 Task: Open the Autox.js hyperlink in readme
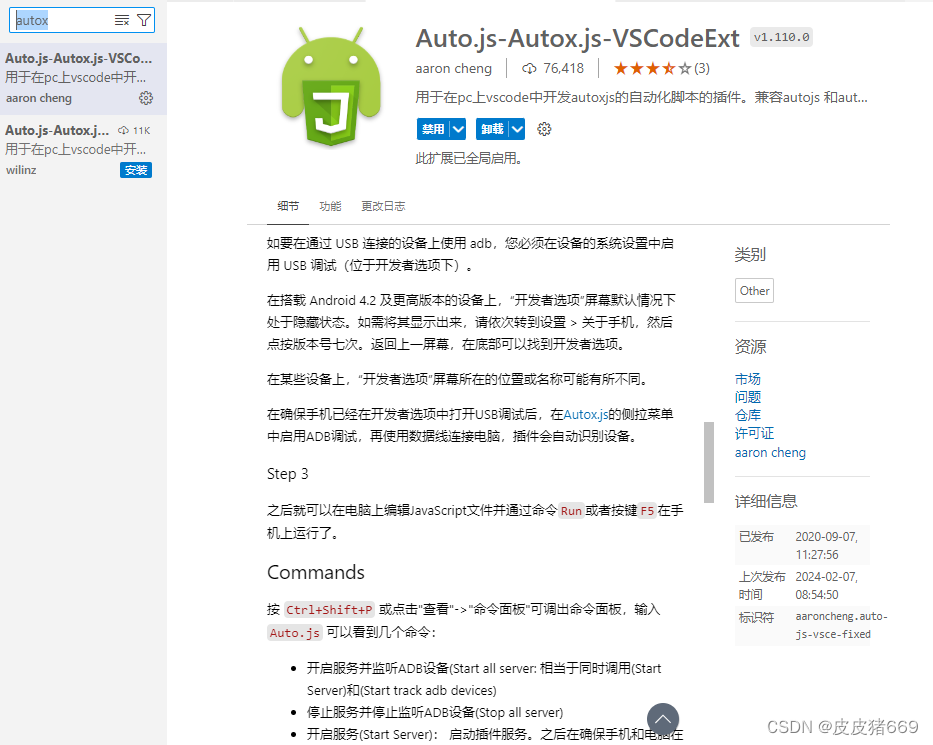(586, 414)
